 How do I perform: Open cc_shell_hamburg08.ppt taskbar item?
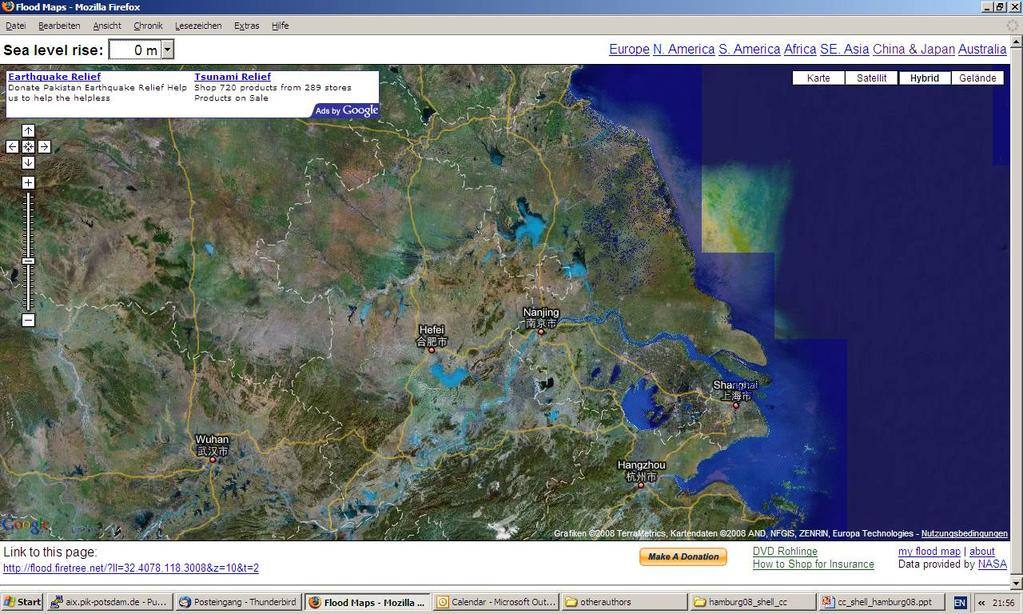881,602
